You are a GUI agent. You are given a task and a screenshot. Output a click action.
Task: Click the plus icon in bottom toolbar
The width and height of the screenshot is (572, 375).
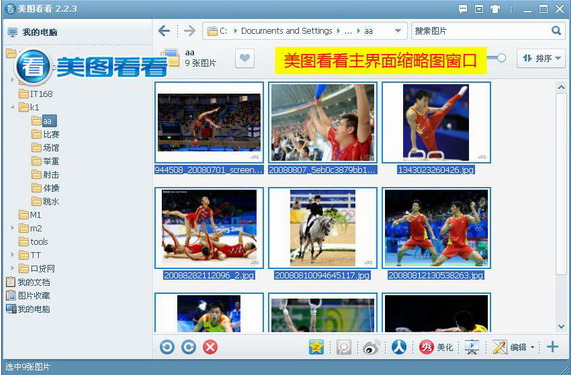coord(553,347)
